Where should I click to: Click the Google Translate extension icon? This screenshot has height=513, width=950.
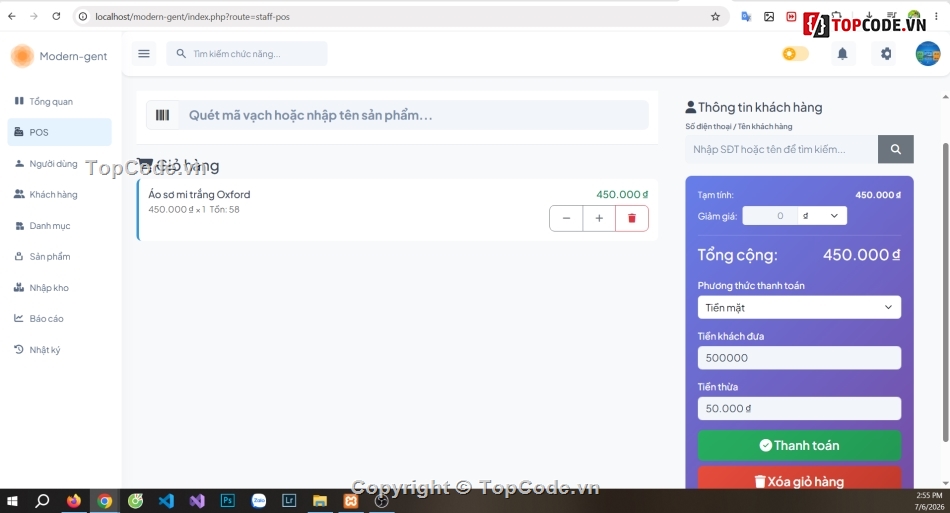pos(746,16)
